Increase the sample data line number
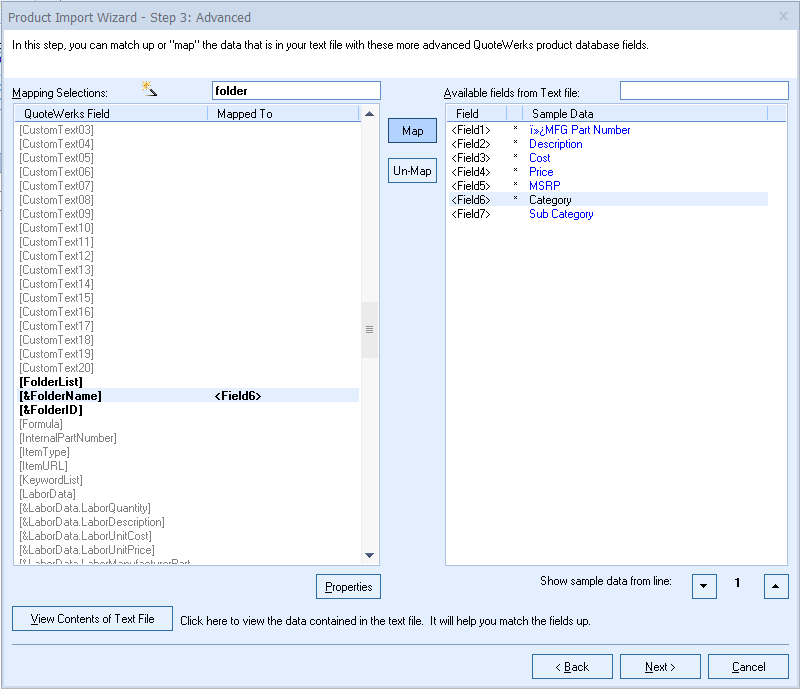The height and width of the screenshot is (691, 800). [x=776, y=587]
